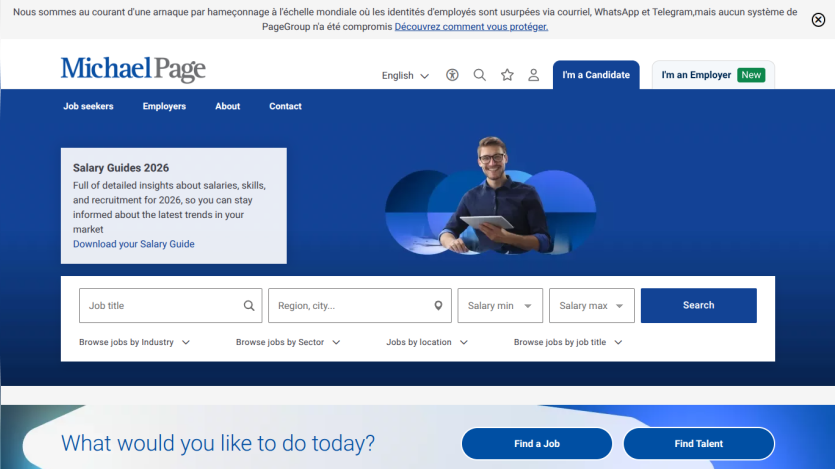Screen dimensions: 835x469
Task: Expand Browse jobs by Sector
Action: point(288,342)
